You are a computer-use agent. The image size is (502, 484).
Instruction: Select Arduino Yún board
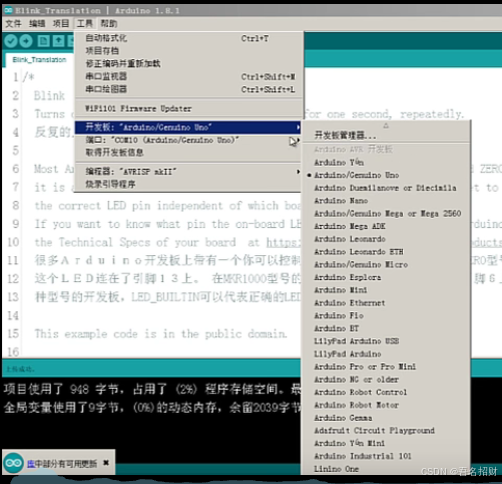386,162
